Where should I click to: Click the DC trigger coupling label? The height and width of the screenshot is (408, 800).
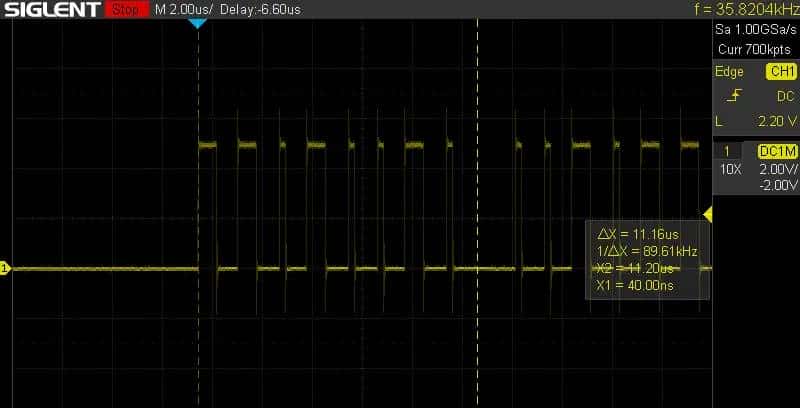(786, 96)
